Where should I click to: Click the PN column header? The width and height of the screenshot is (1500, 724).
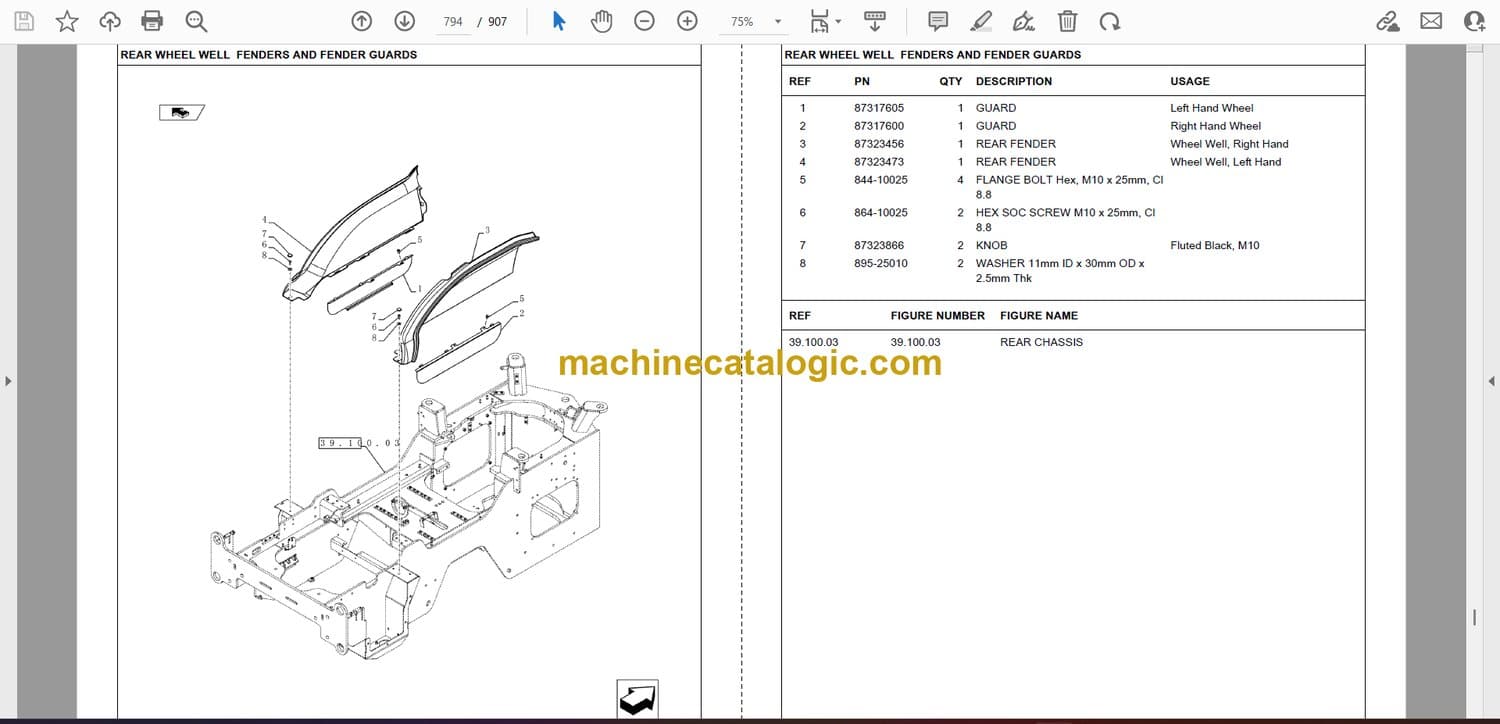coord(862,81)
